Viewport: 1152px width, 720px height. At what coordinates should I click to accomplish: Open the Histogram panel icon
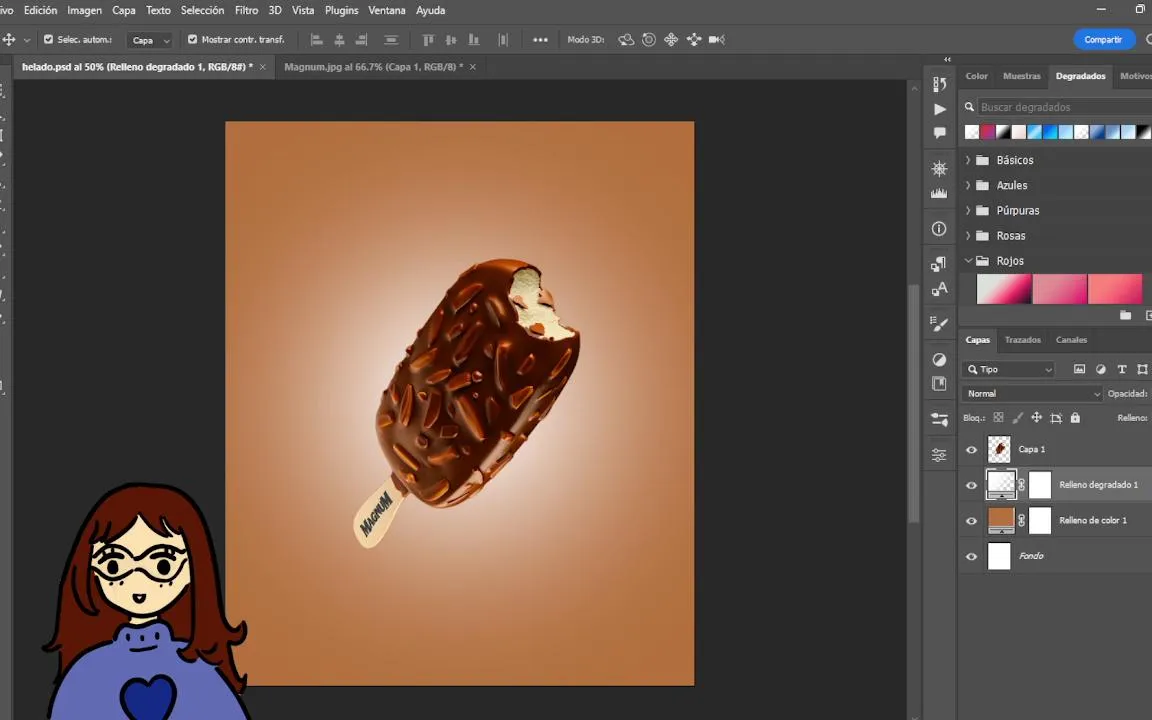[x=939, y=193]
